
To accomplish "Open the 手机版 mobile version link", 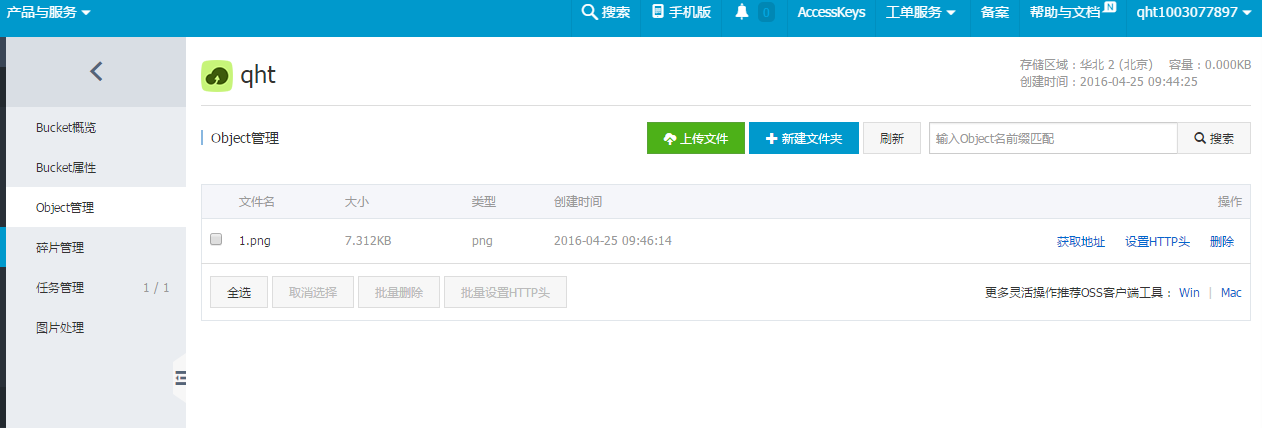I will [681, 13].
